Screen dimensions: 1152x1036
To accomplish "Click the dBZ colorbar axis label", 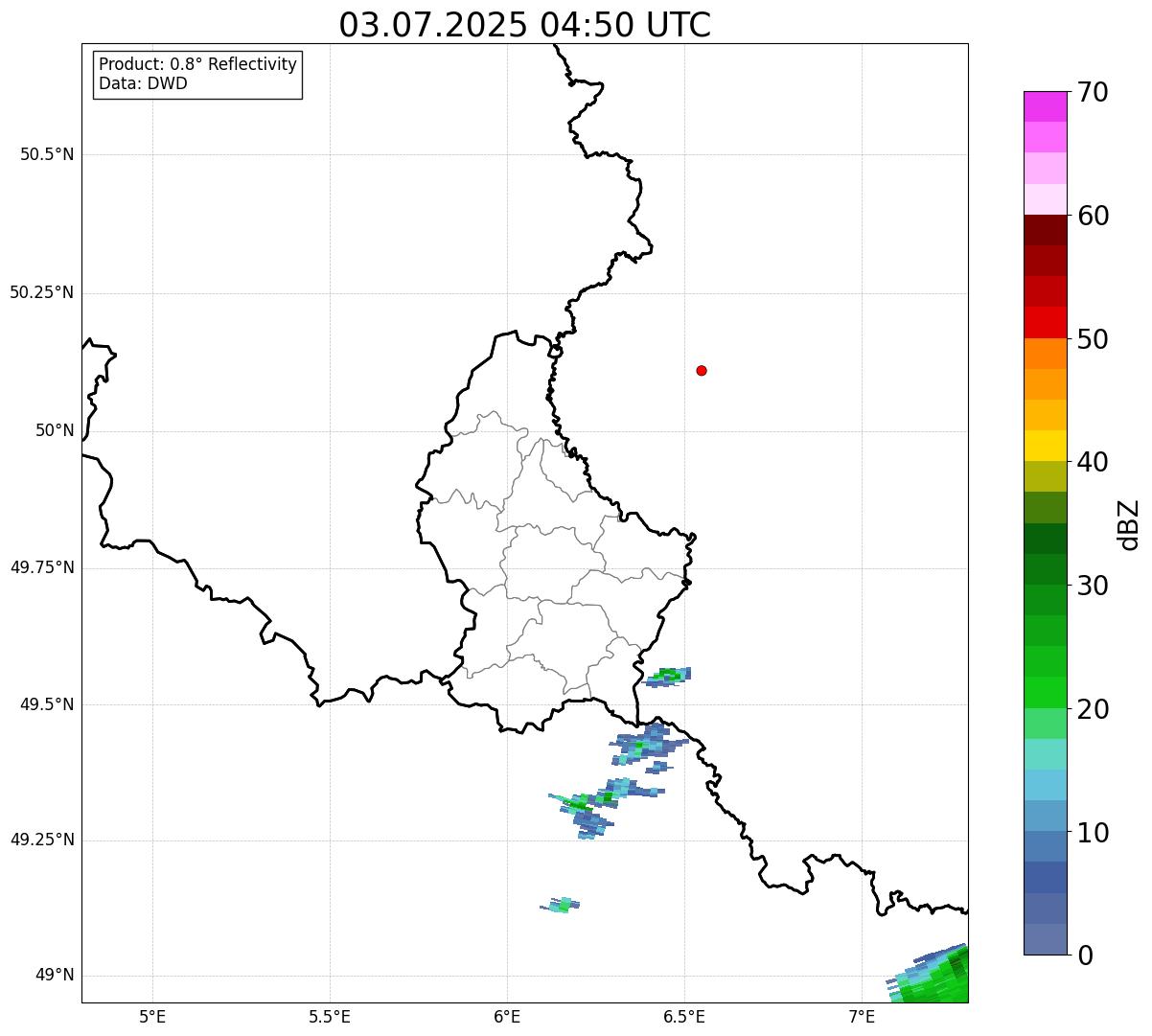I will (1129, 523).
